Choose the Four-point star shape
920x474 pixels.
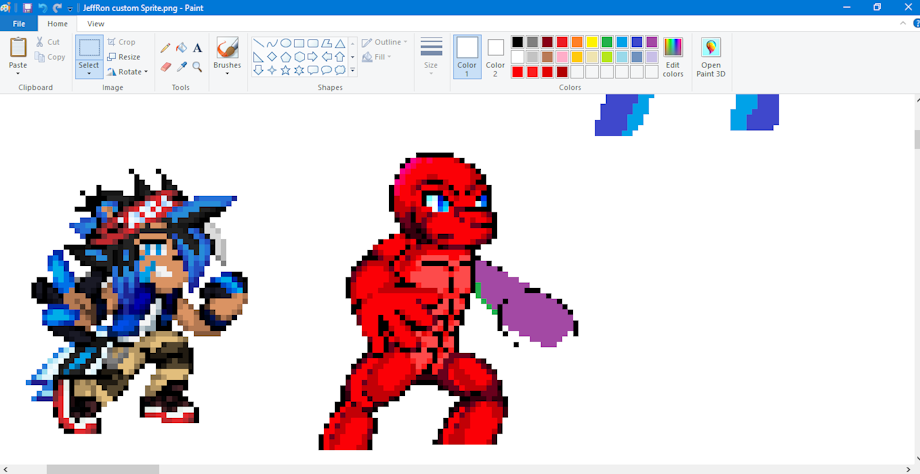pyautogui.click(x=272, y=70)
